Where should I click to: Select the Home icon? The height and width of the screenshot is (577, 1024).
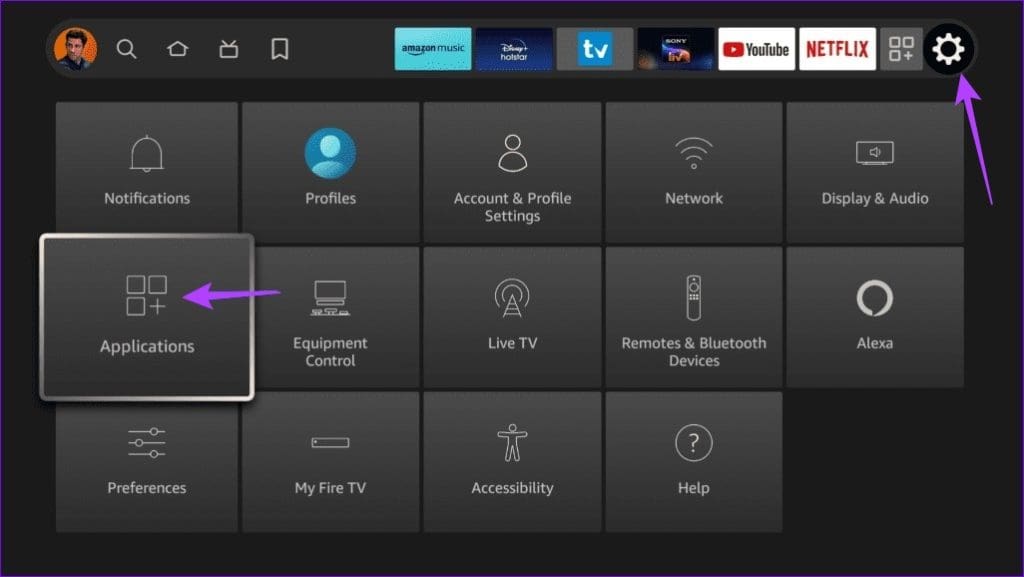177,48
